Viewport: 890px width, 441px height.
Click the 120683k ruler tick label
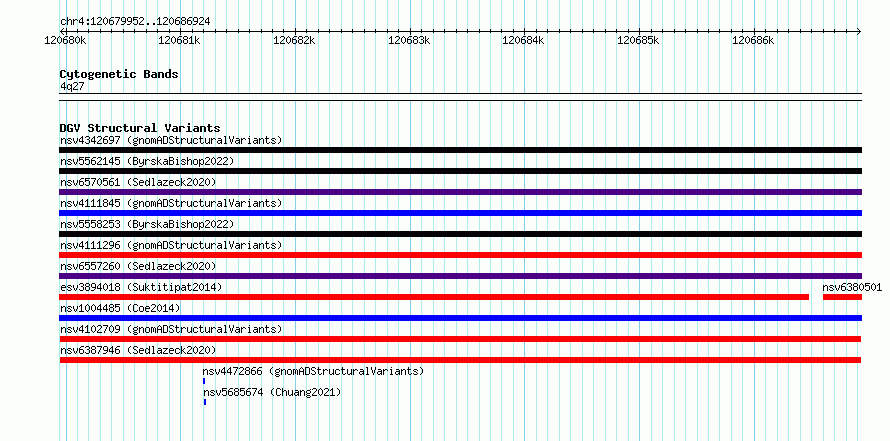click(x=409, y=40)
